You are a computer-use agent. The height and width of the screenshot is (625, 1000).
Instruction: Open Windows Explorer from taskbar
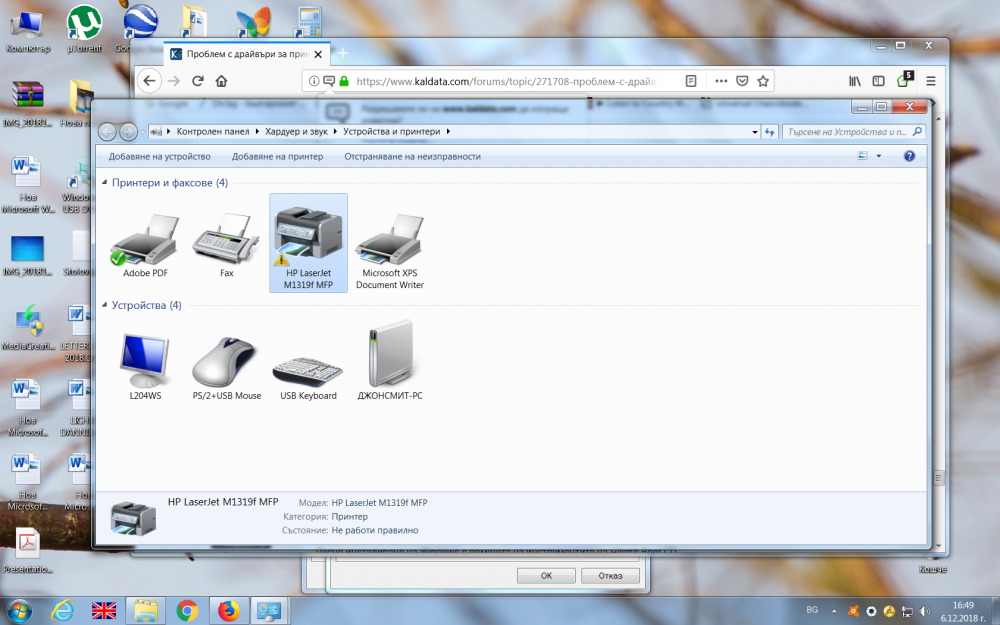click(x=145, y=611)
